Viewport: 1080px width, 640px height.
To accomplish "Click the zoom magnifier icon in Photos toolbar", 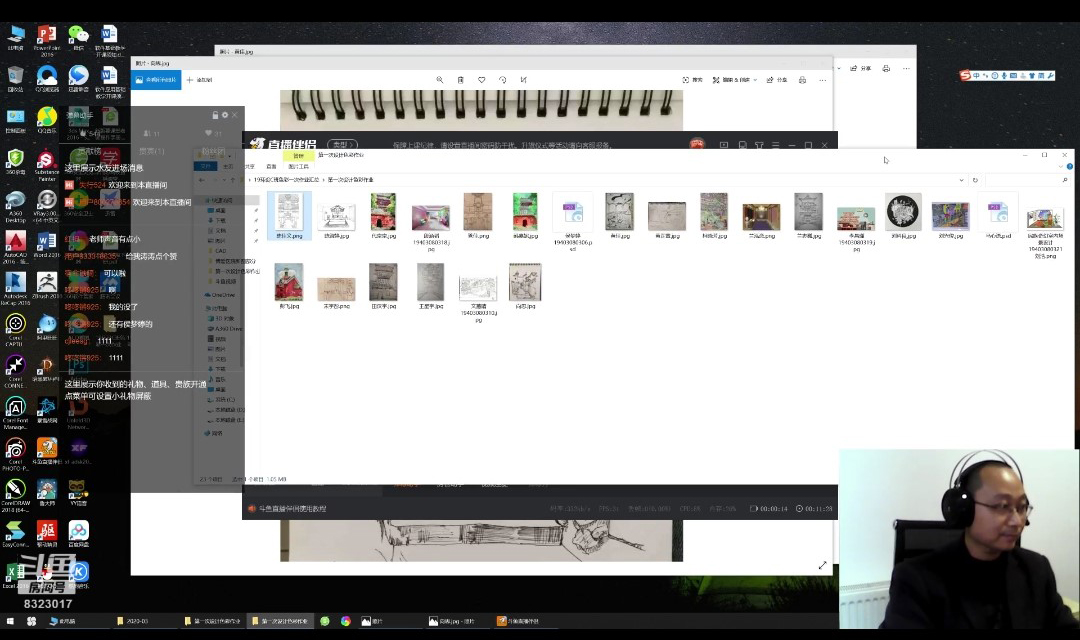I will pos(439,80).
